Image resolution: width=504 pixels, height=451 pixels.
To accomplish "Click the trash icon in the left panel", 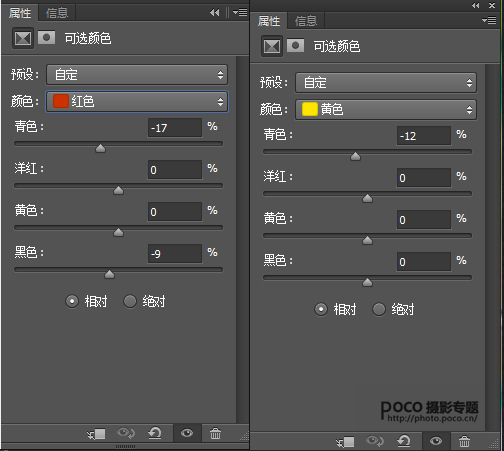I will pos(215,433).
